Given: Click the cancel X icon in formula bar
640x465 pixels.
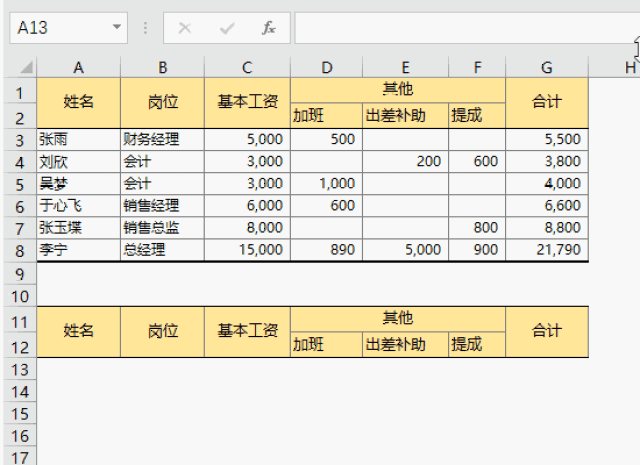Looking at the screenshot, I should (x=184, y=28).
